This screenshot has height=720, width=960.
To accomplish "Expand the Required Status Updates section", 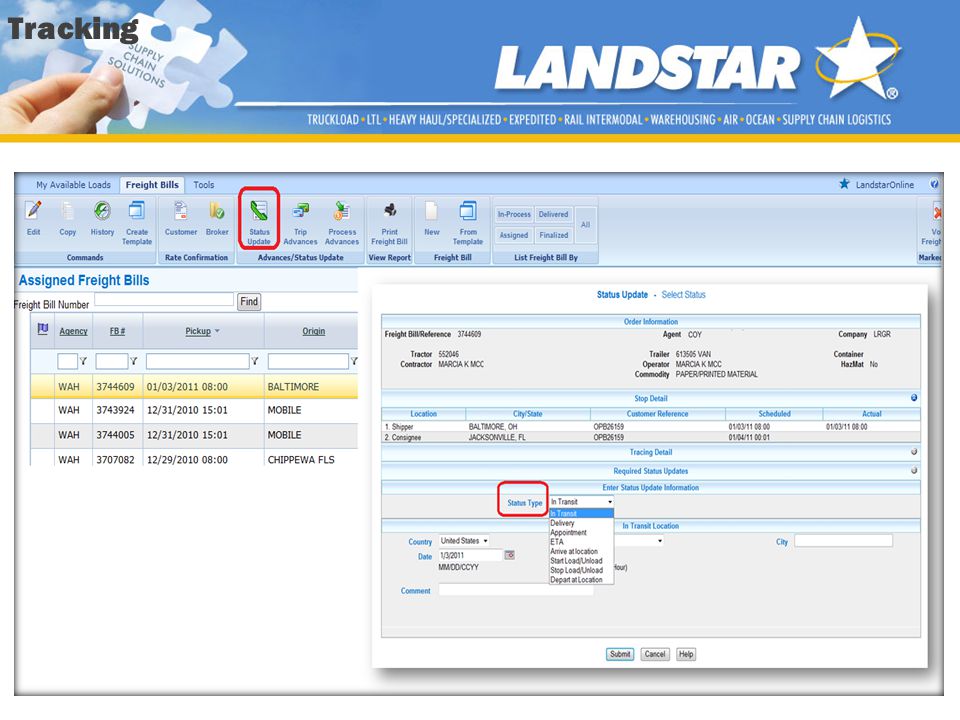I will click(914, 471).
